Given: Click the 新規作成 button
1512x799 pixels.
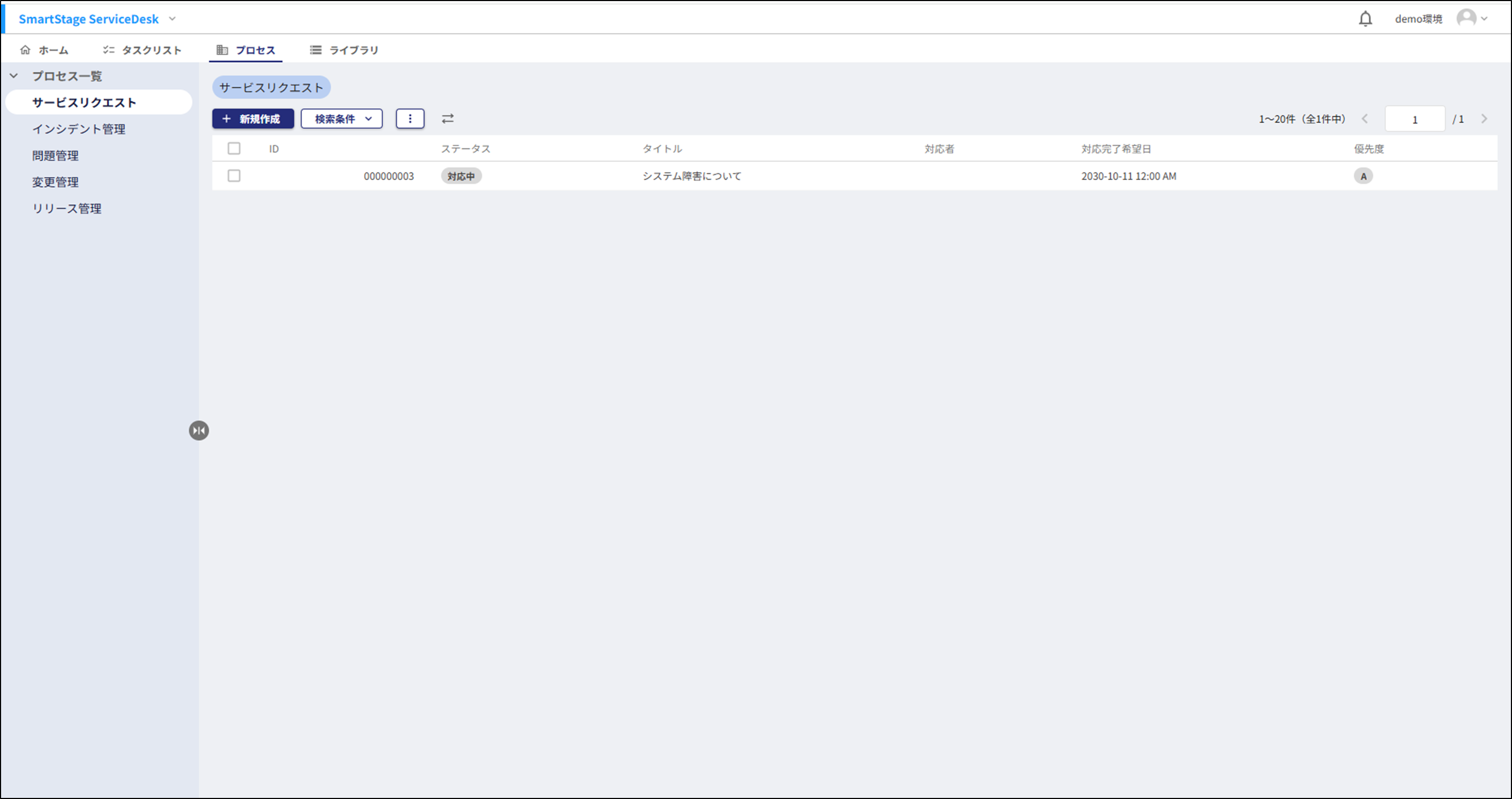Looking at the screenshot, I should click(253, 118).
